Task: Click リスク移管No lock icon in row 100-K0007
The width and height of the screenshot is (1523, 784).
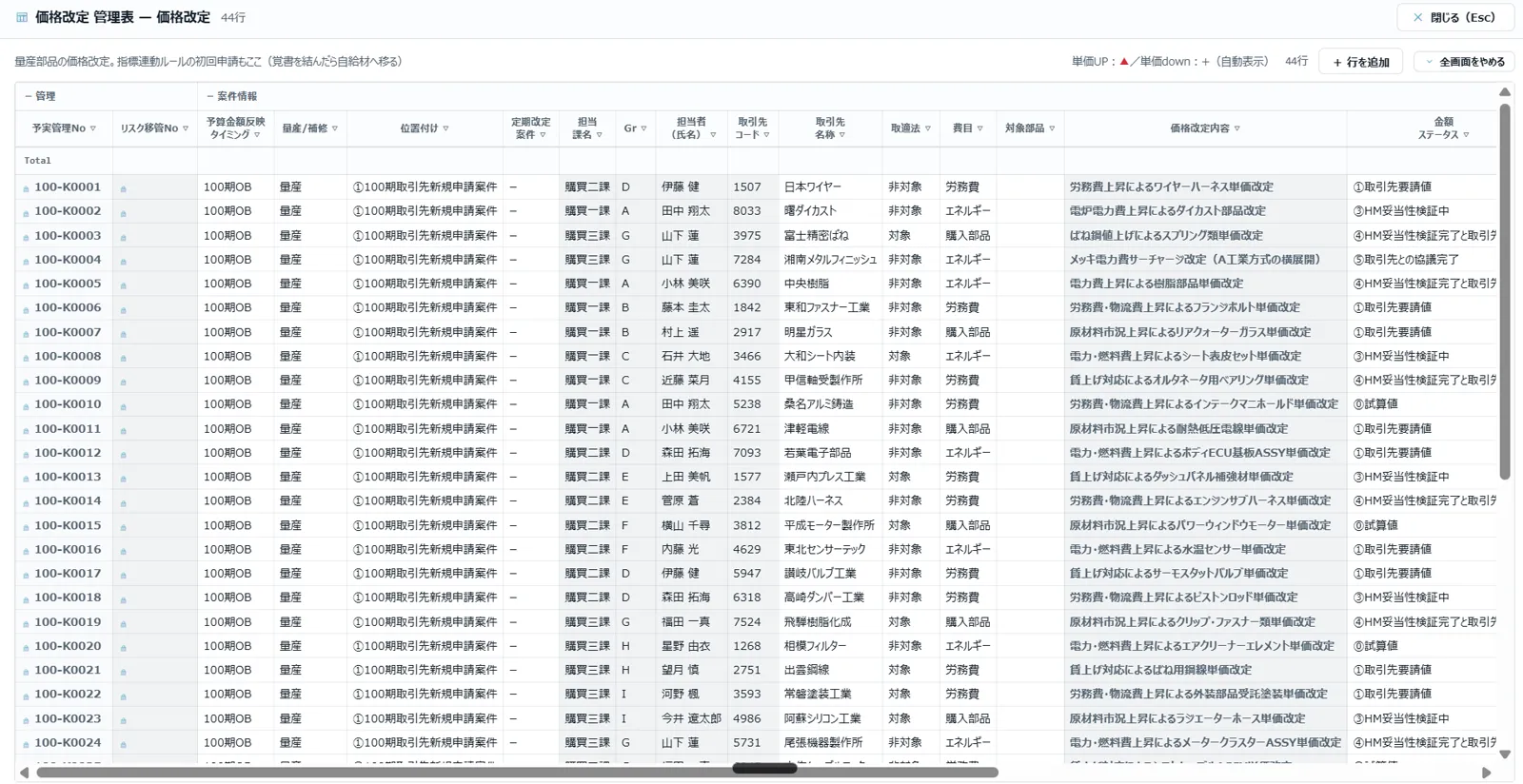Action: (123, 334)
